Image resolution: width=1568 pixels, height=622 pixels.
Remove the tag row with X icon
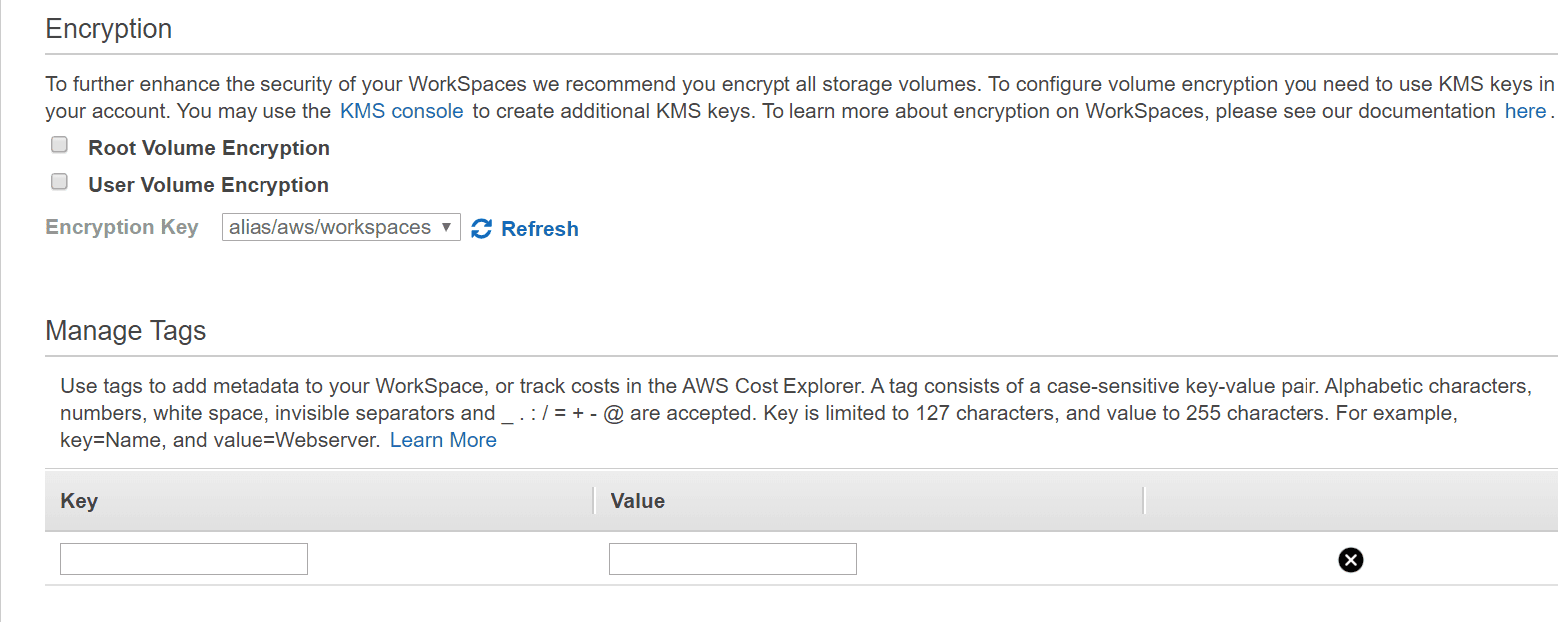tap(1350, 560)
